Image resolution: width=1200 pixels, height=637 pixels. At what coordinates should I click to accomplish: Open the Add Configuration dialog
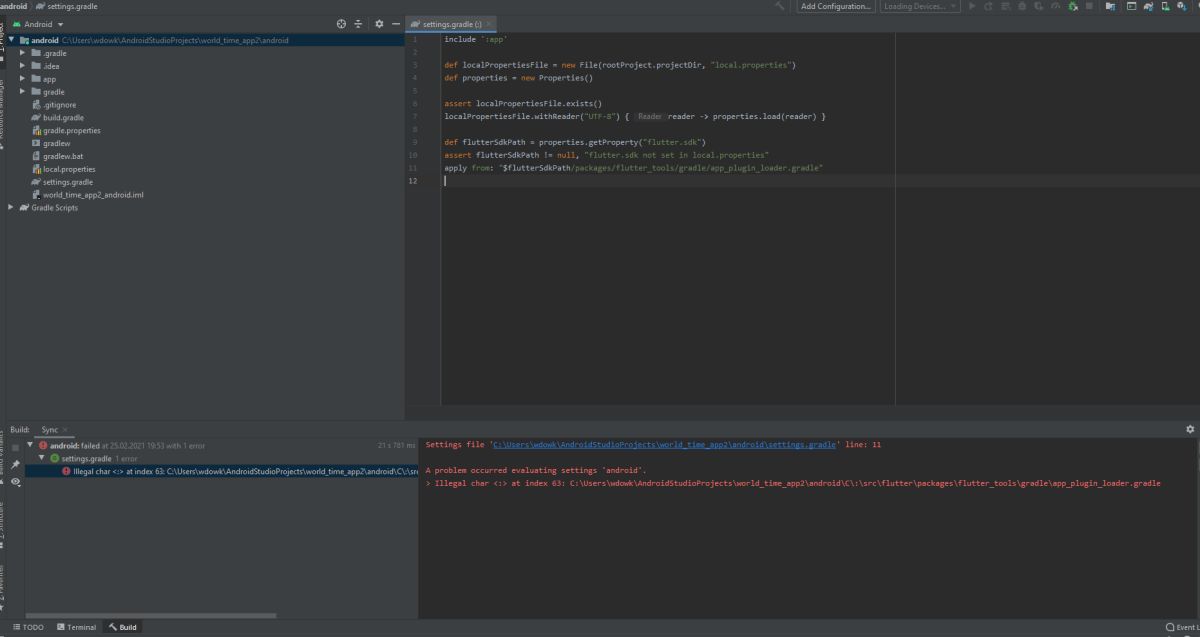pos(837,6)
